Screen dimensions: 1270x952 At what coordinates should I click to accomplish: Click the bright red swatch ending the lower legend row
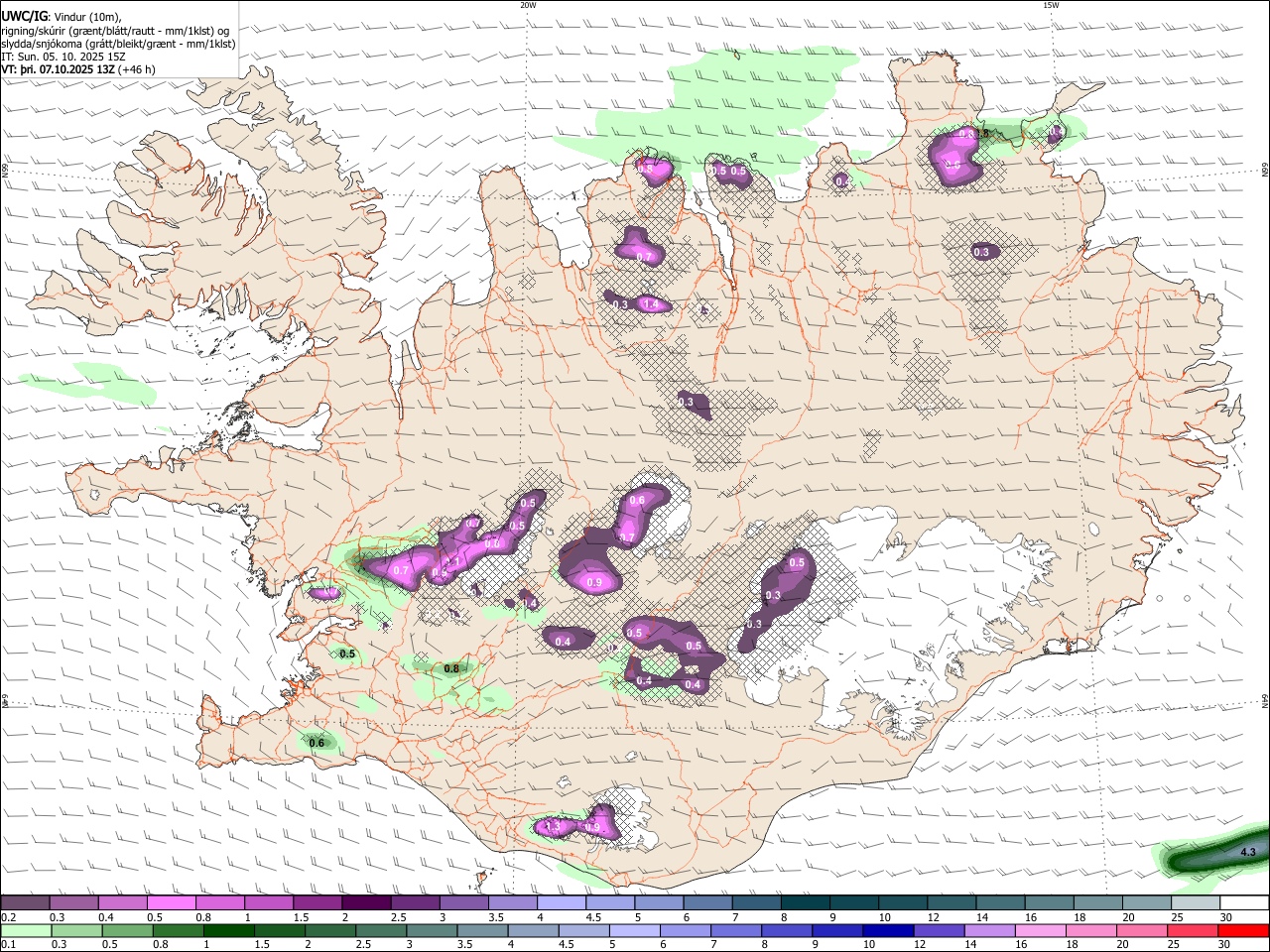[x=1244, y=930]
